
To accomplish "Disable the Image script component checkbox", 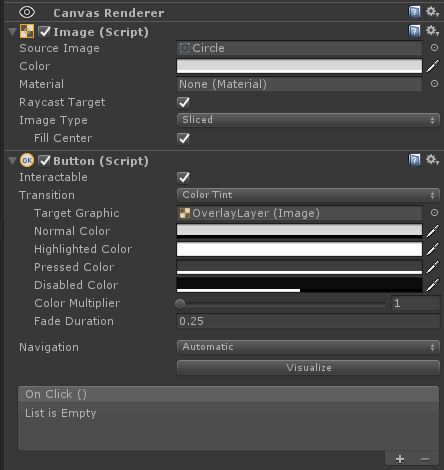I will click(x=44, y=32).
